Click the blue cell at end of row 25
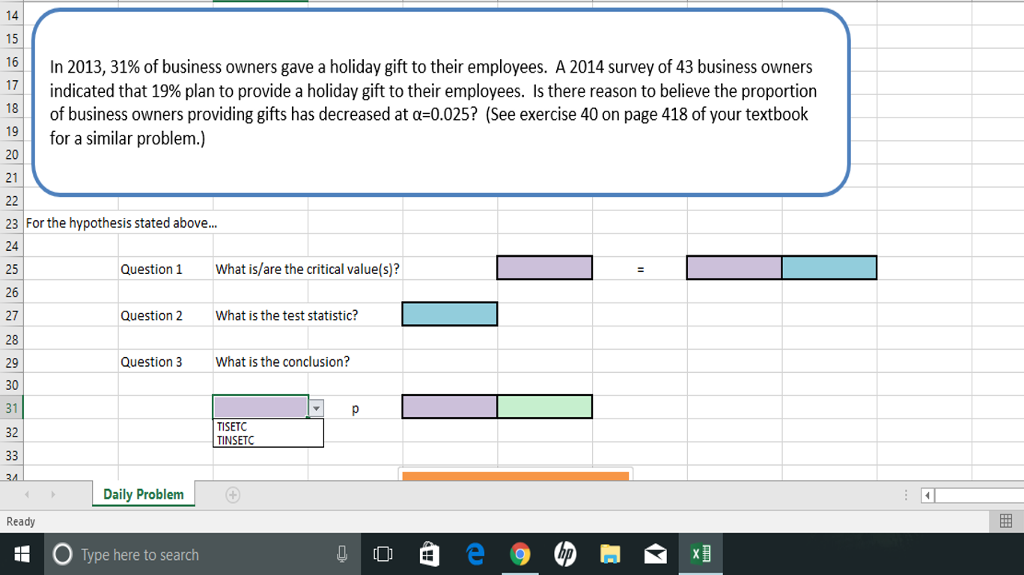This screenshot has width=1024, height=575. [x=829, y=268]
